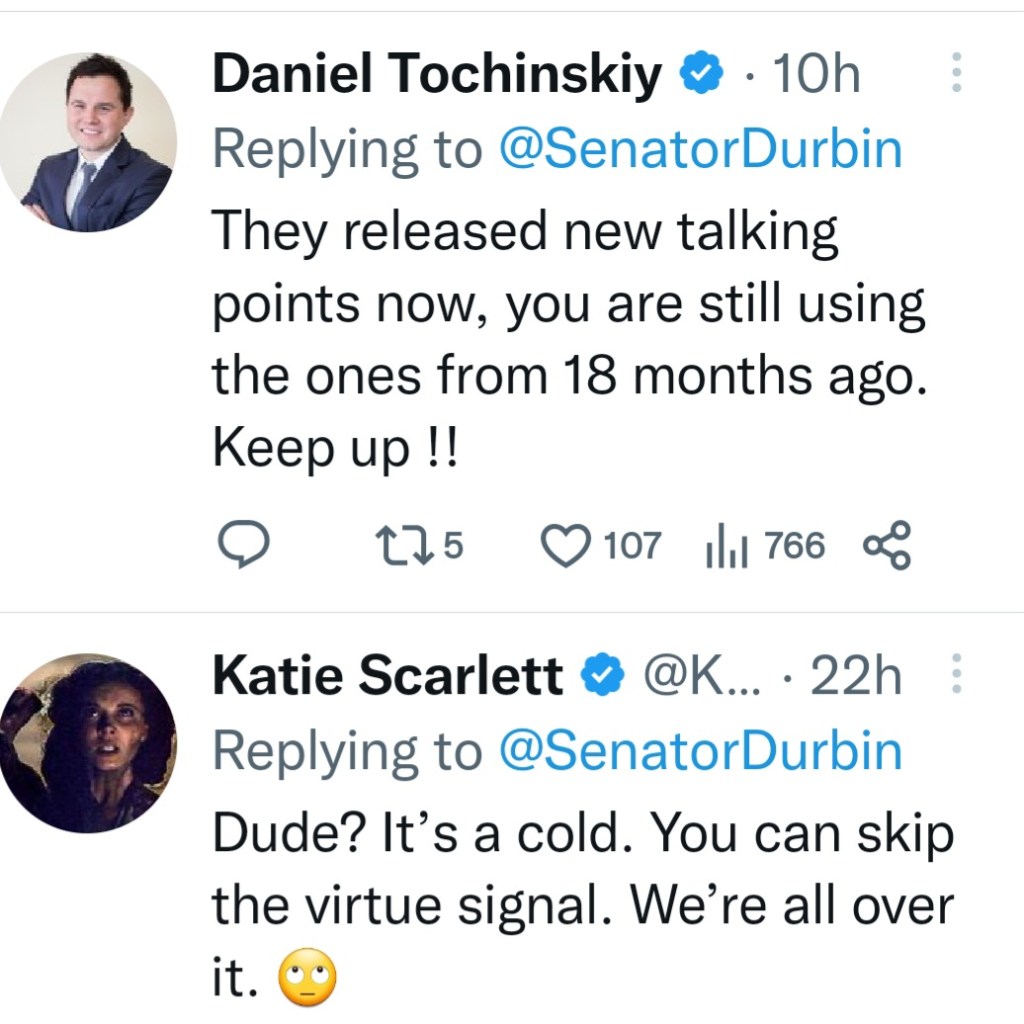The width and height of the screenshot is (1024, 1024).
Task: Click the 10h timestamp
Action: point(816,76)
